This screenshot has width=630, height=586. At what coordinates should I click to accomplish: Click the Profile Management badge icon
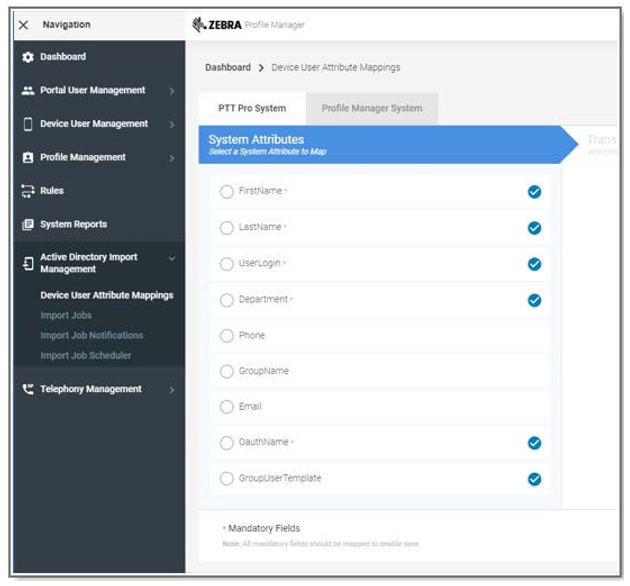[x=28, y=158]
